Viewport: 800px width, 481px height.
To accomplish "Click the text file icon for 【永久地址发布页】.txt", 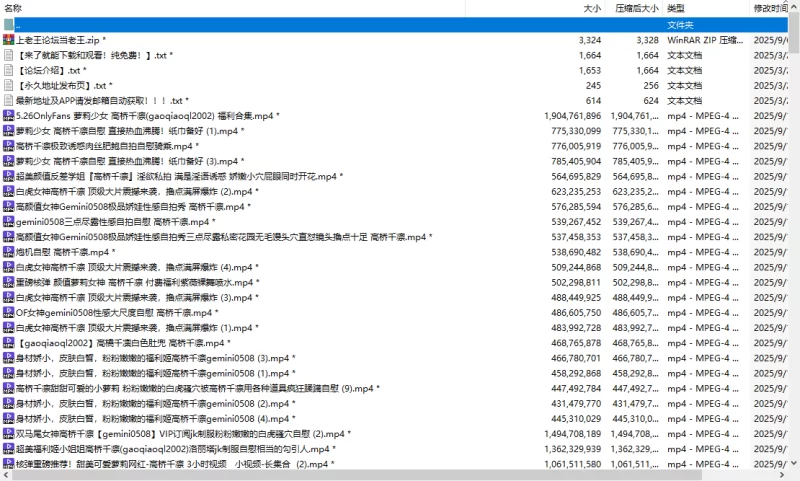I will (x=8, y=85).
